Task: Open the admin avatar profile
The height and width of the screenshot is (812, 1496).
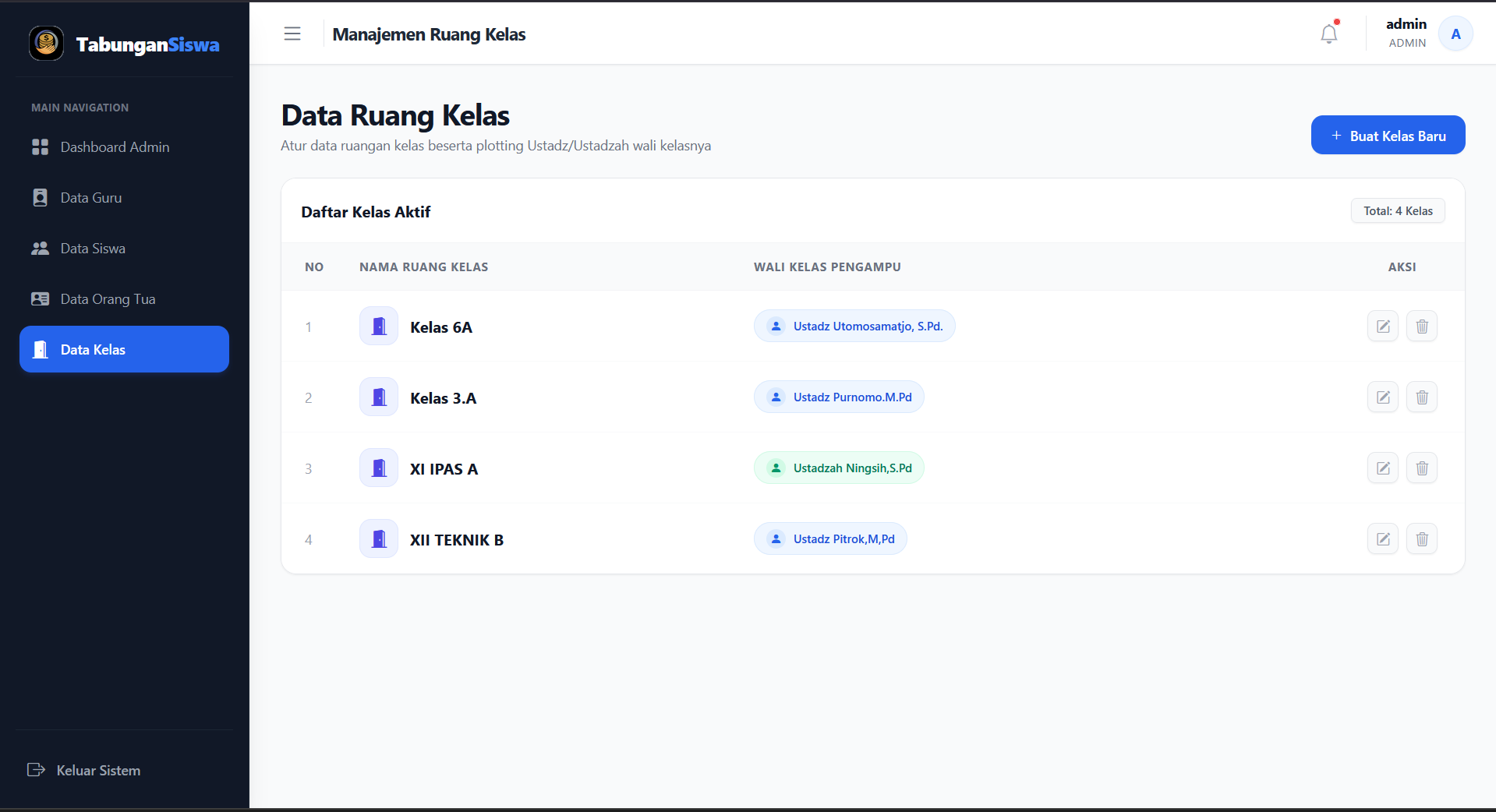Action: 1455,34
